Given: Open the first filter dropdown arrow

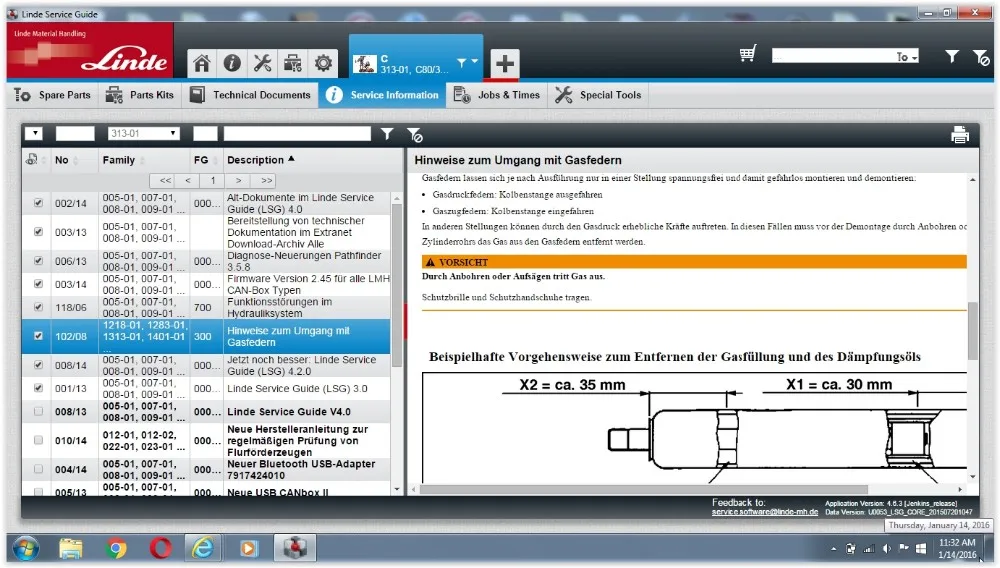Looking at the screenshot, I should [34, 133].
